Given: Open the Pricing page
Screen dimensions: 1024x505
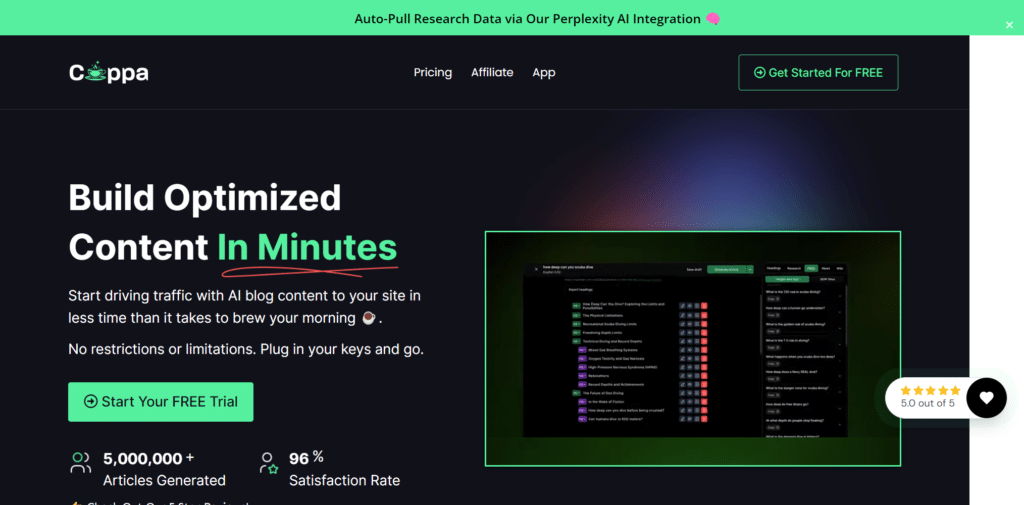Looking at the screenshot, I should tap(433, 72).
